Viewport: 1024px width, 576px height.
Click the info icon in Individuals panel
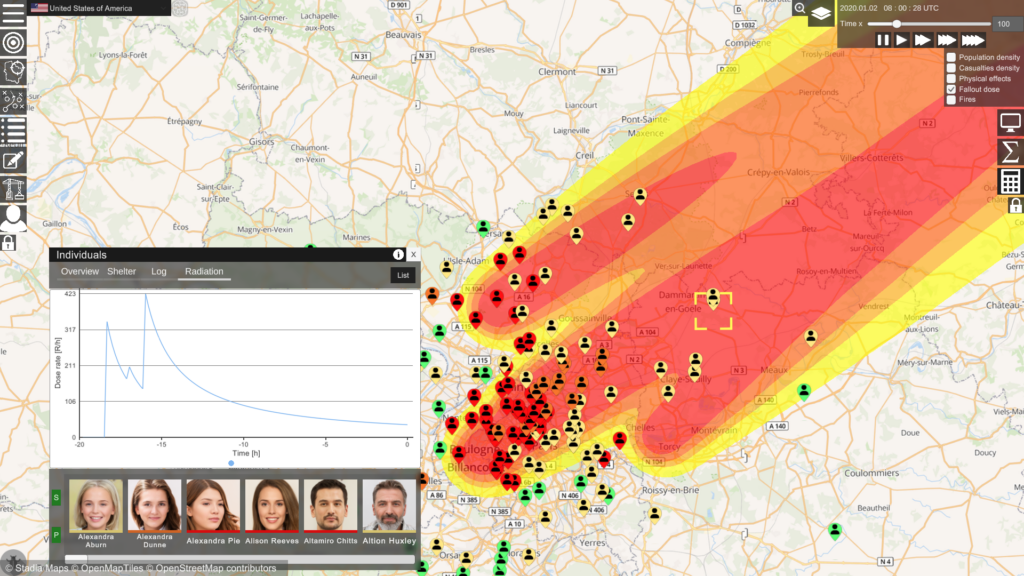(x=398, y=255)
